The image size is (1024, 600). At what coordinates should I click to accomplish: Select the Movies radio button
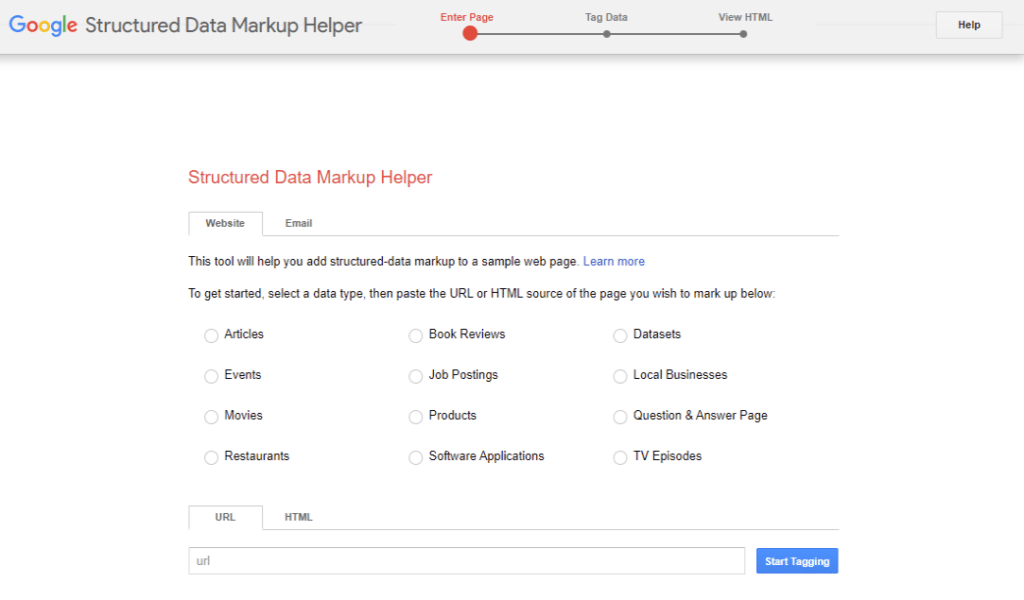click(x=211, y=417)
